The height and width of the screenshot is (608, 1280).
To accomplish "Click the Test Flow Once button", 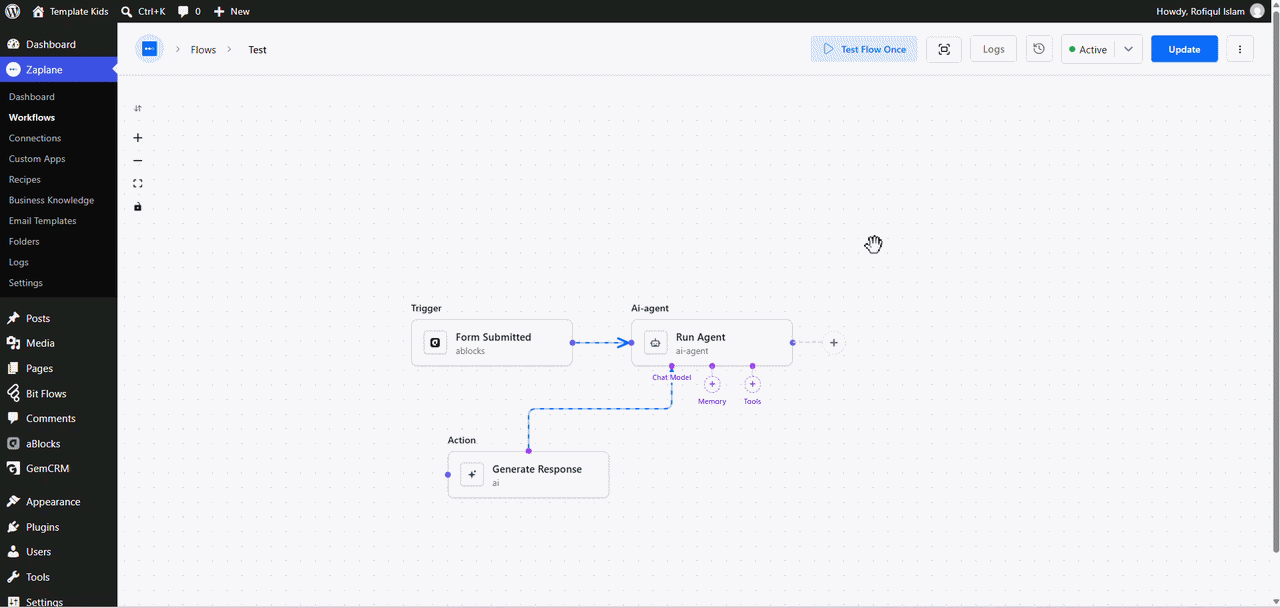I will click(x=864, y=49).
